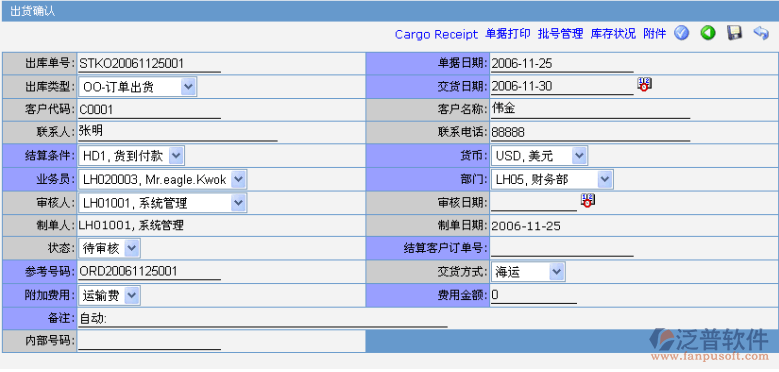Open the 交货方式 海运 dropdown
The height and width of the screenshot is (372, 779).
pos(529,272)
